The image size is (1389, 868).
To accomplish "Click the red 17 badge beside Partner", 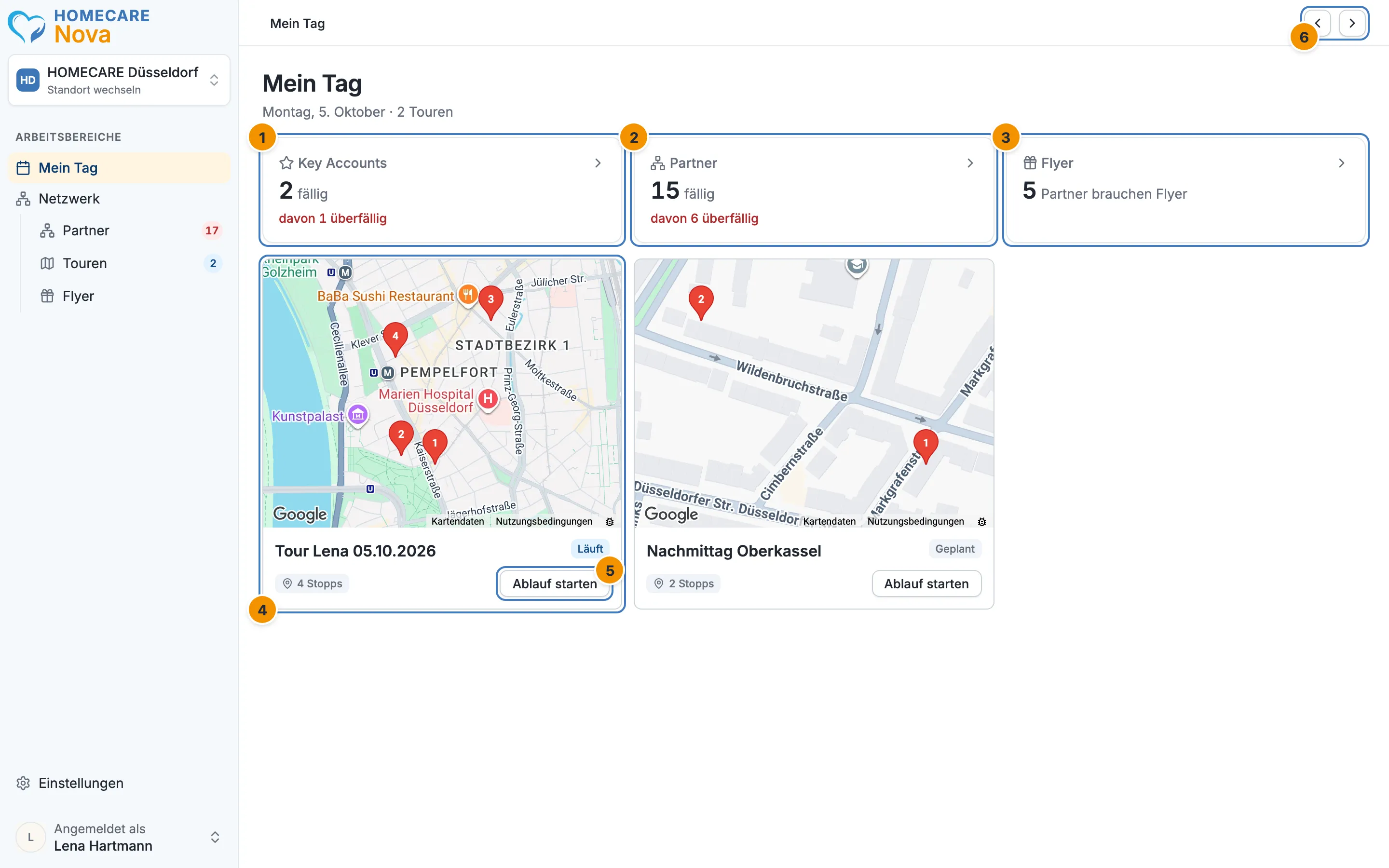I will 212,230.
